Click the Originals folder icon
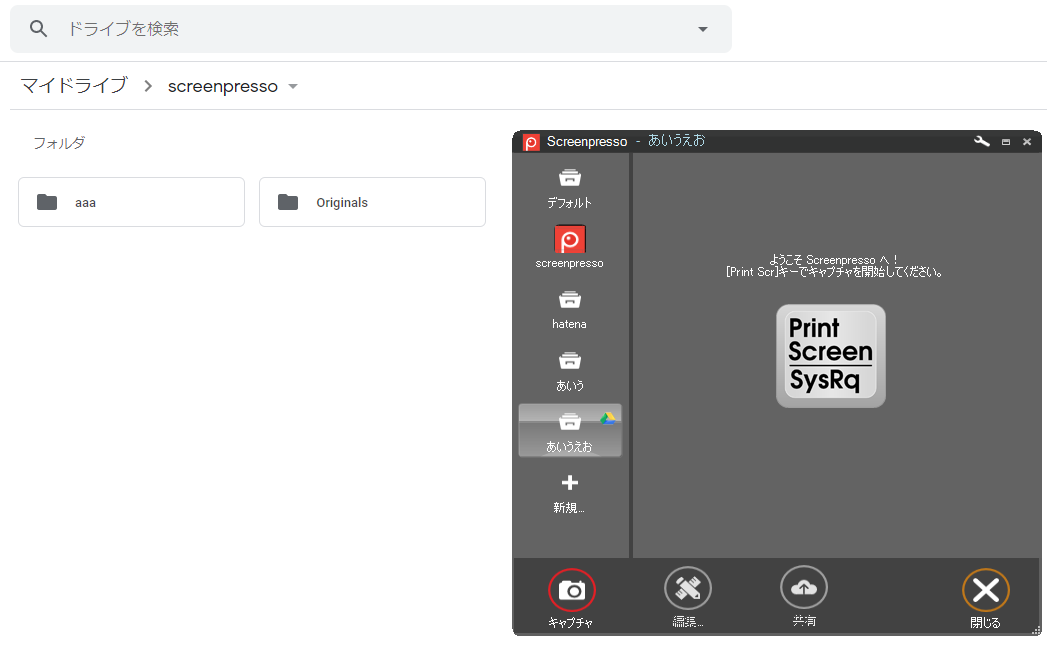The image size is (1047, 652). pyautogui.click(x=288, y=202)
